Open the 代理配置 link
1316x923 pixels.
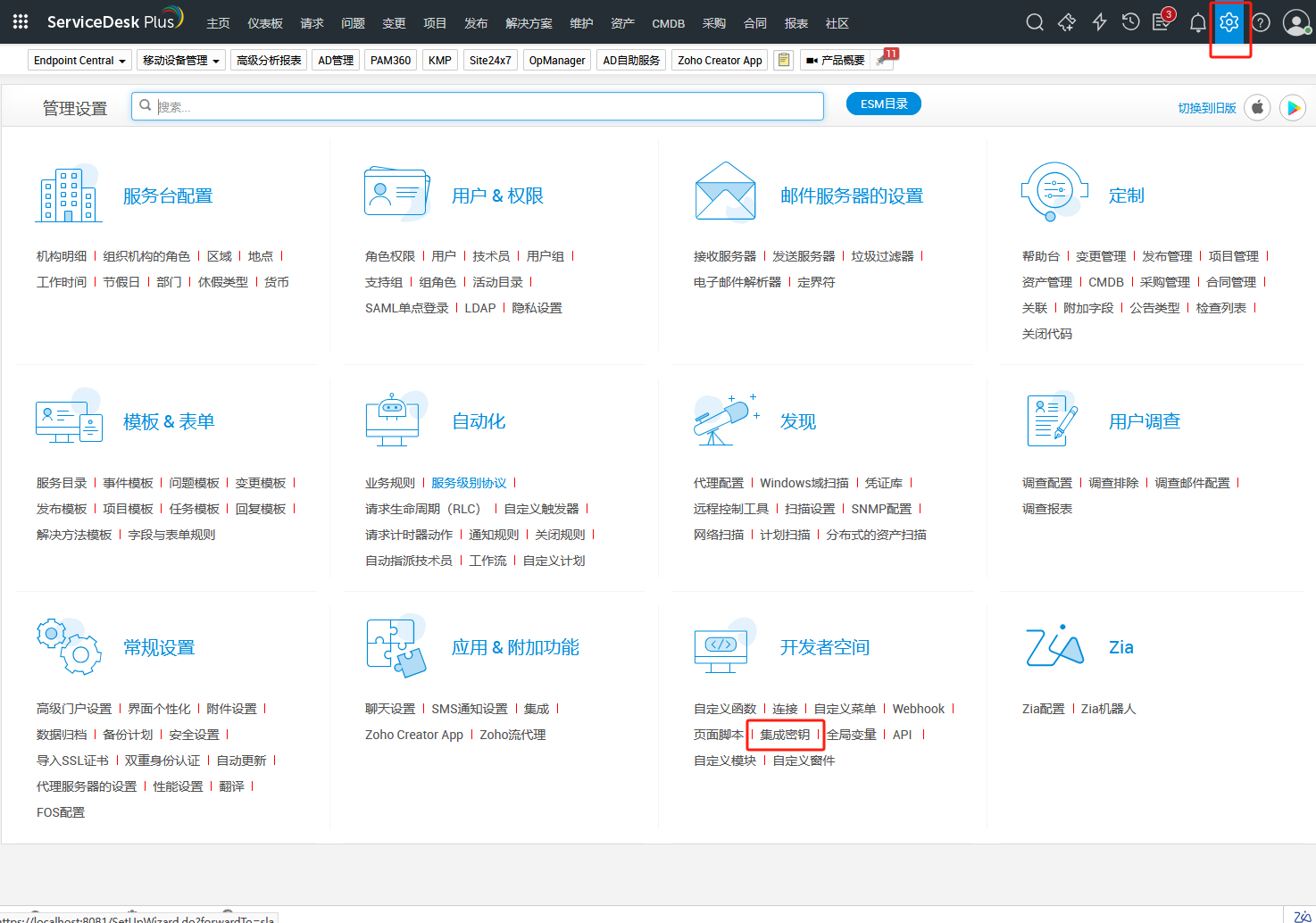(719, 483)
